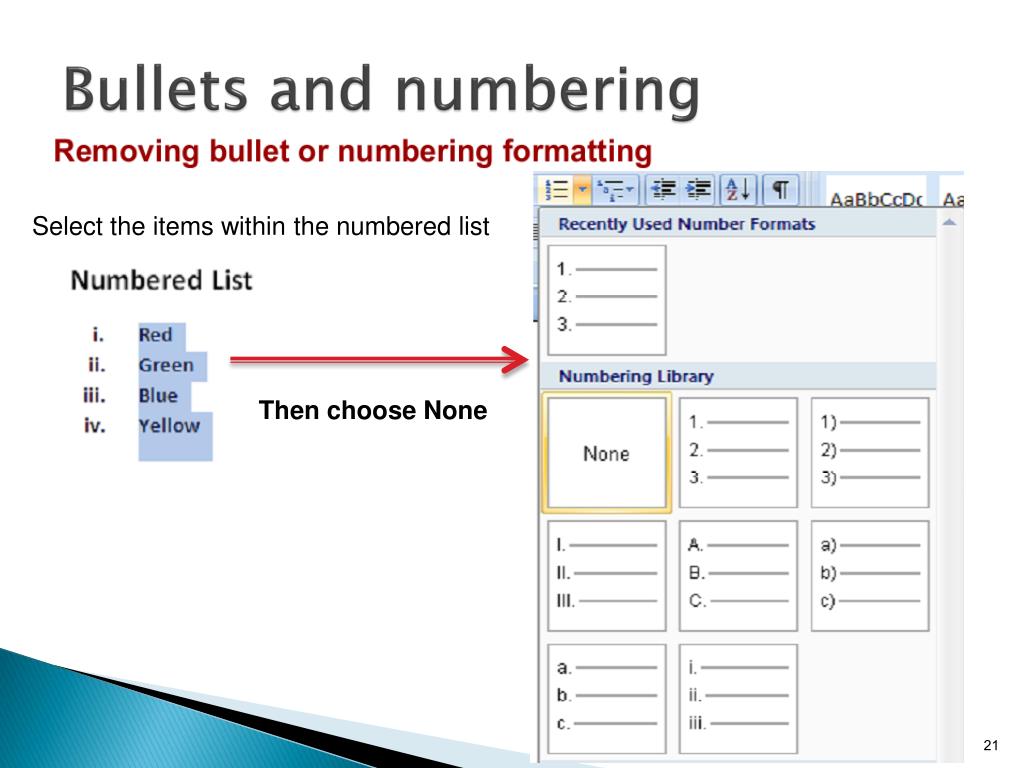
Task: Toggle Show/Hide paragraph marks icon
Action: coord(780,190)
